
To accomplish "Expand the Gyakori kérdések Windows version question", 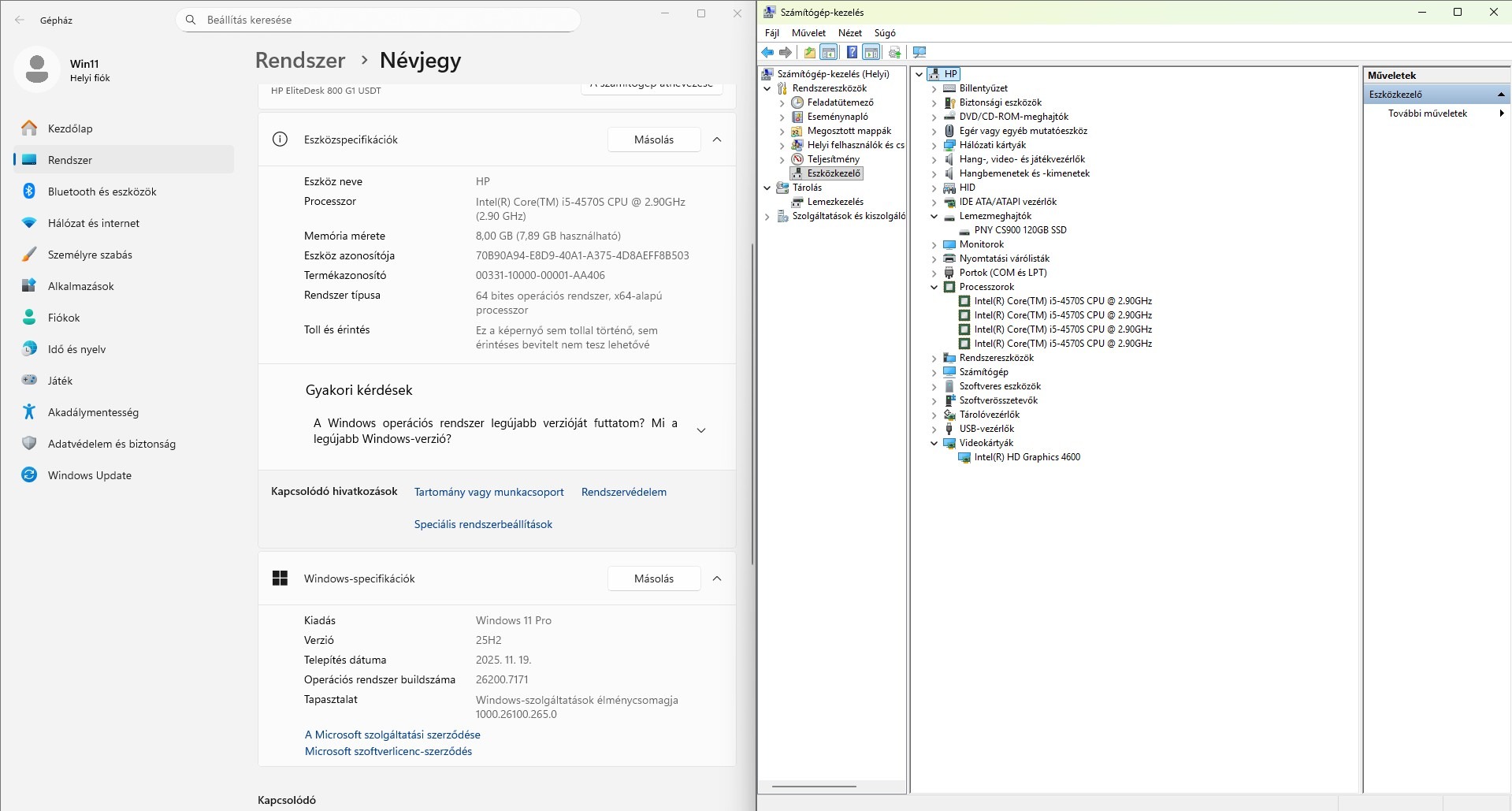I will [x=701, y=430].
